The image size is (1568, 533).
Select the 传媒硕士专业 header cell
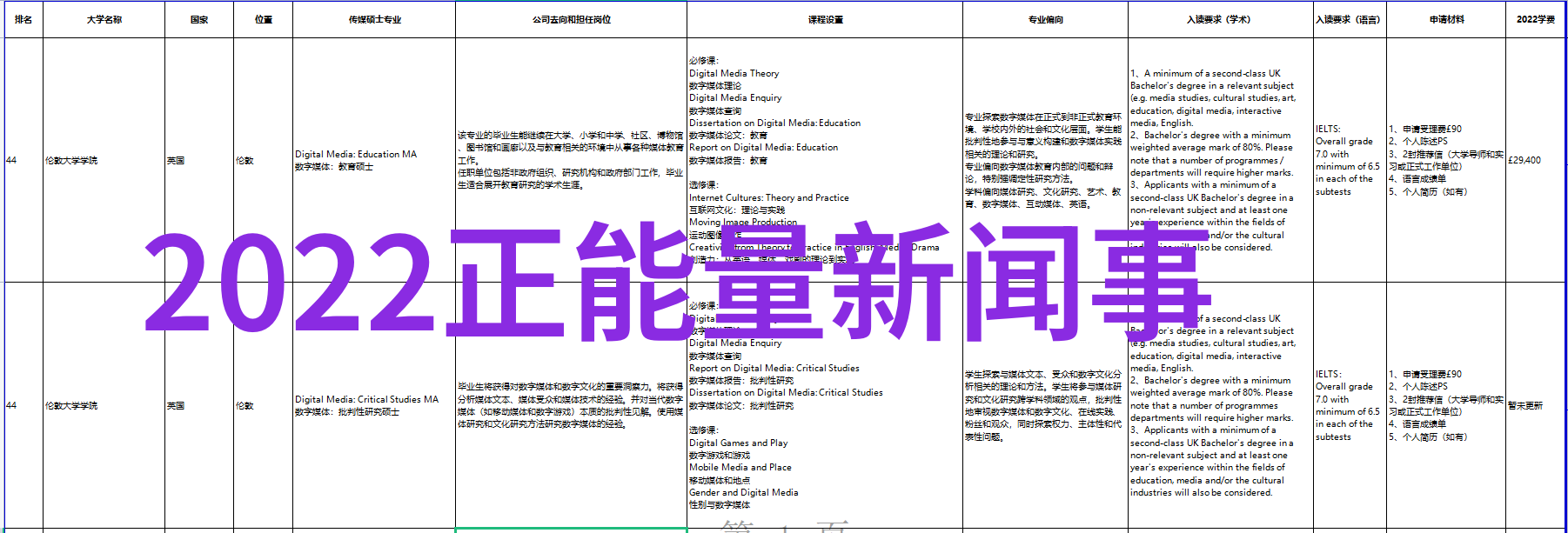tap(374, 19)
